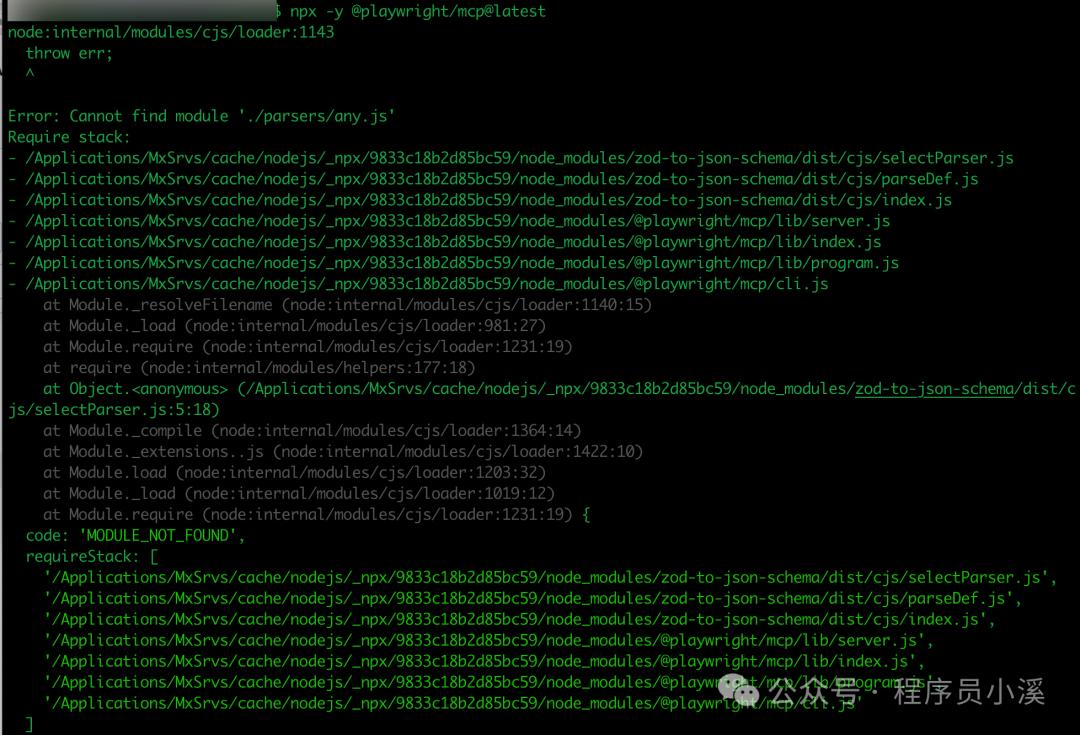Click the code: 'MODULE_NOT_FOUND' line

tap(135, 536)
